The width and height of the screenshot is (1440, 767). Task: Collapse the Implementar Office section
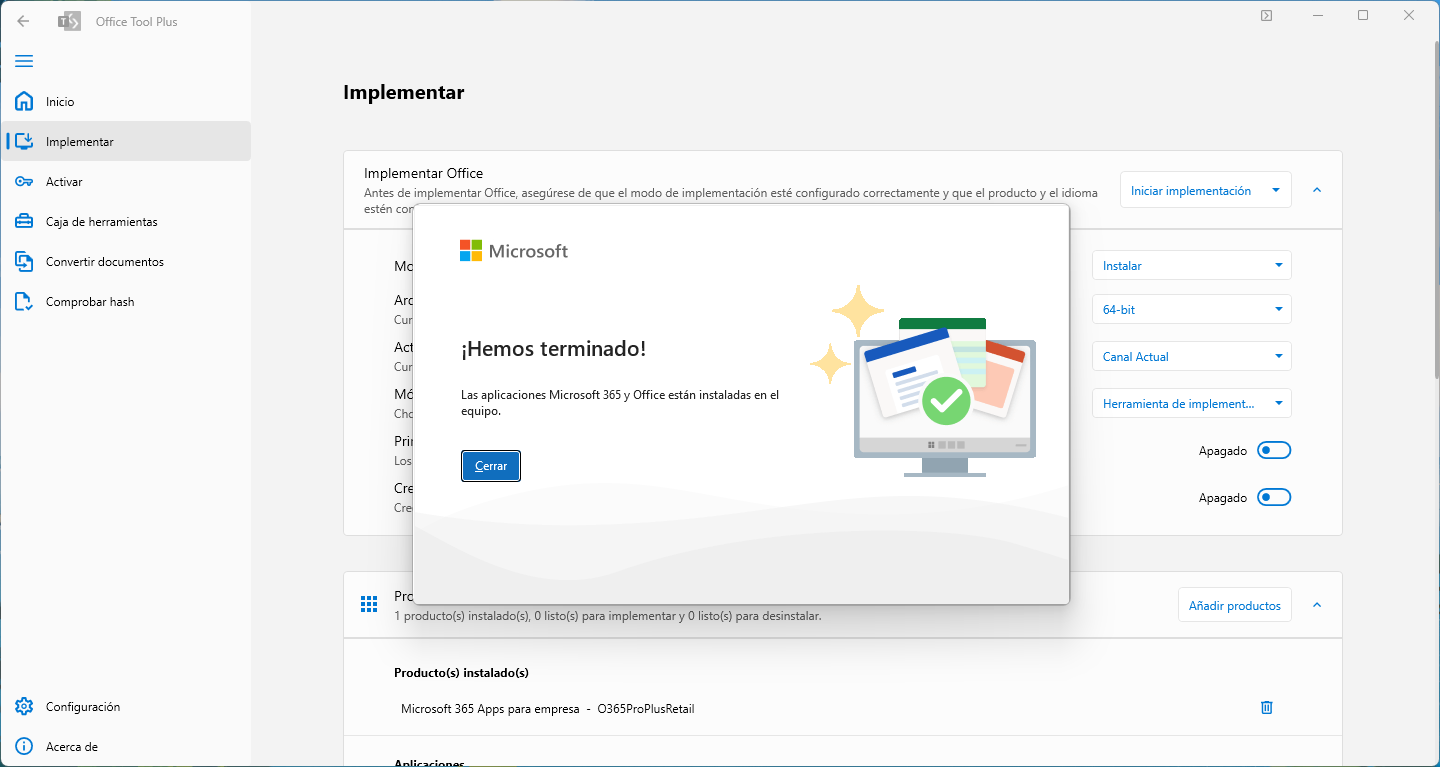[1317, 190]
